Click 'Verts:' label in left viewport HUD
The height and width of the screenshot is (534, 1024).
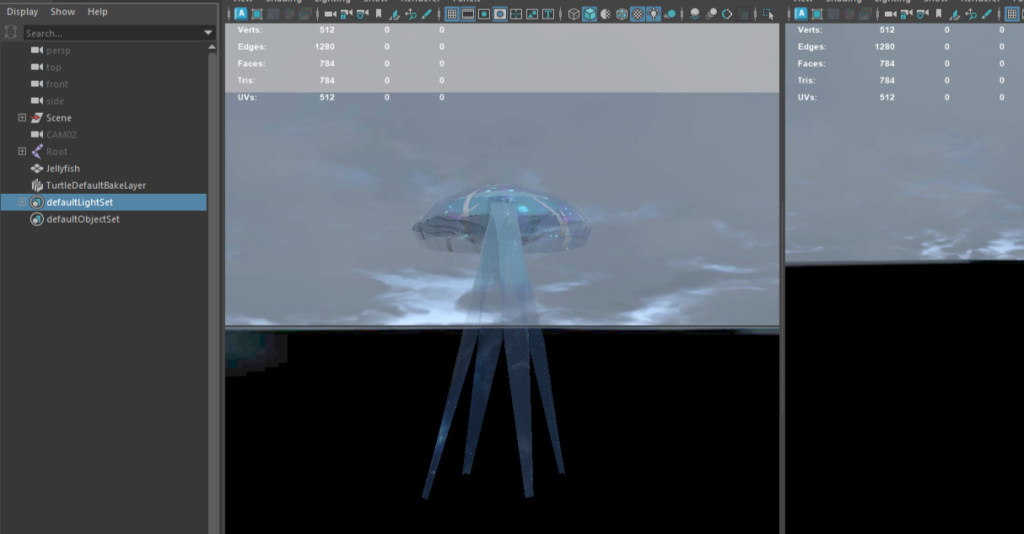coord(249,30)
